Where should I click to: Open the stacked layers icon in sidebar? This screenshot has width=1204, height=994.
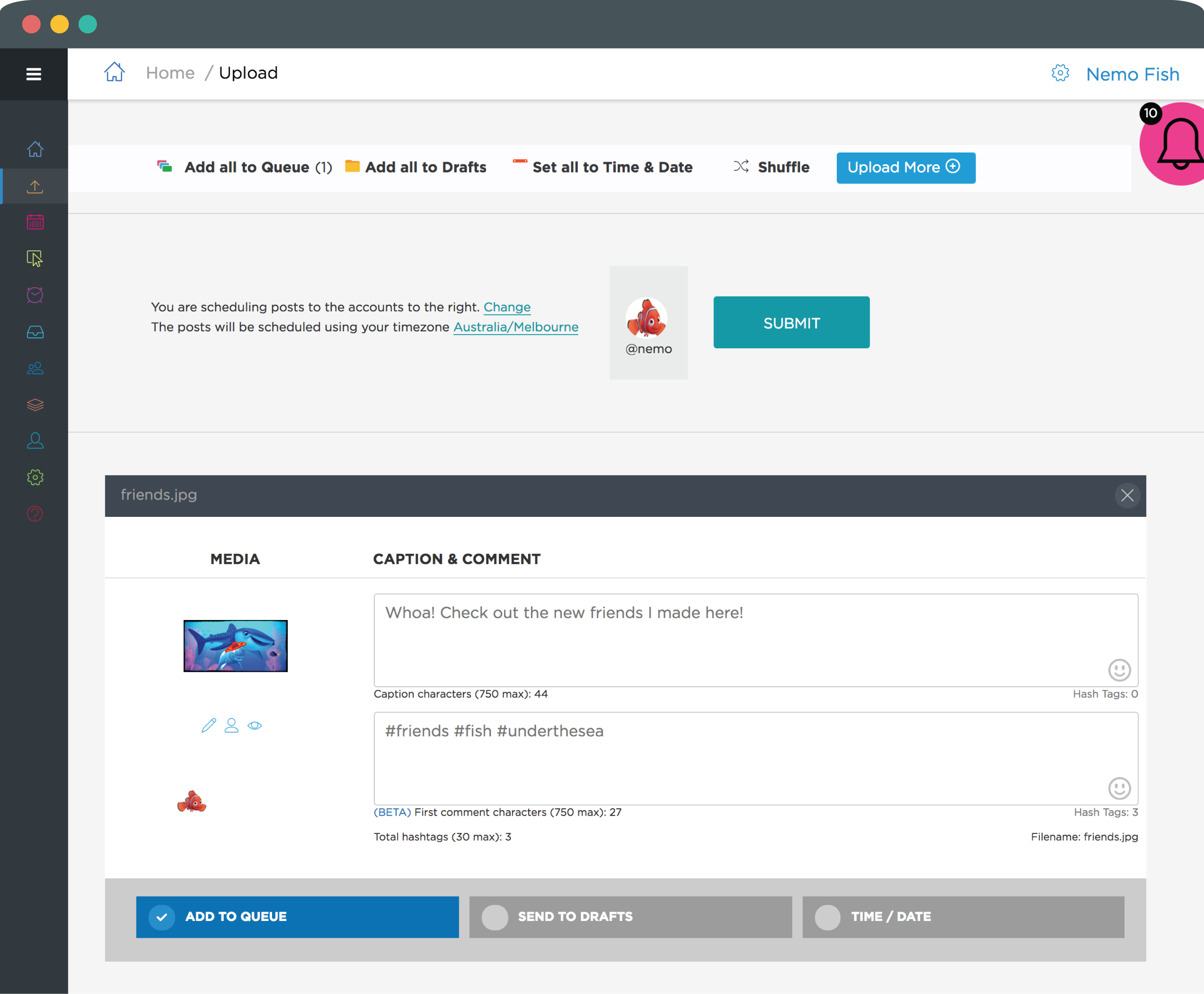(x=35, y=405)
